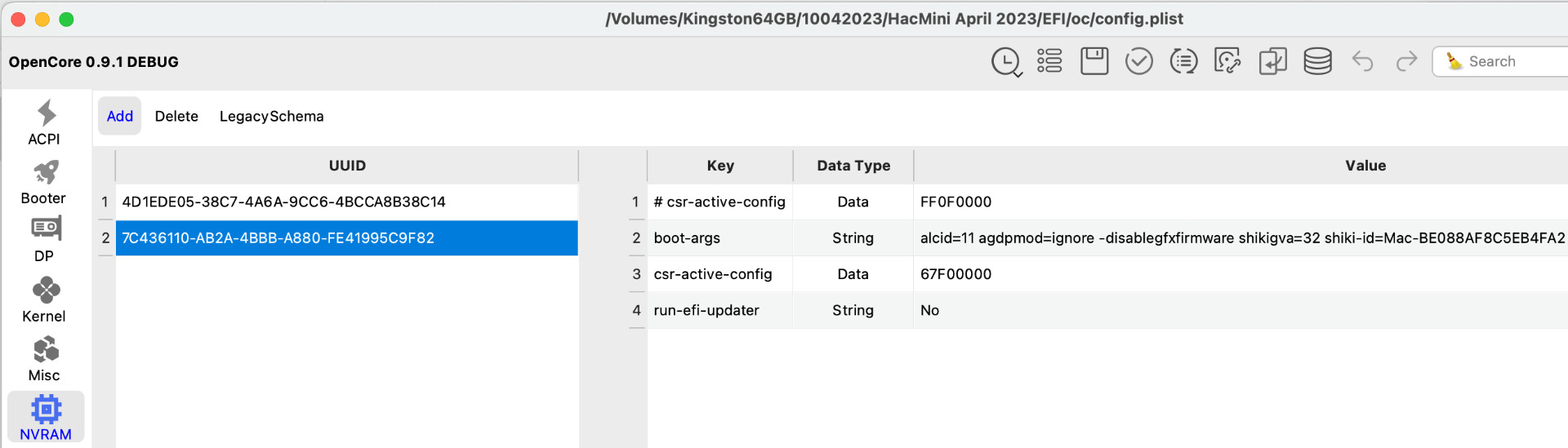1568x448 pixels.
Task: Click the redo arrow
Action: point(1406,61)
